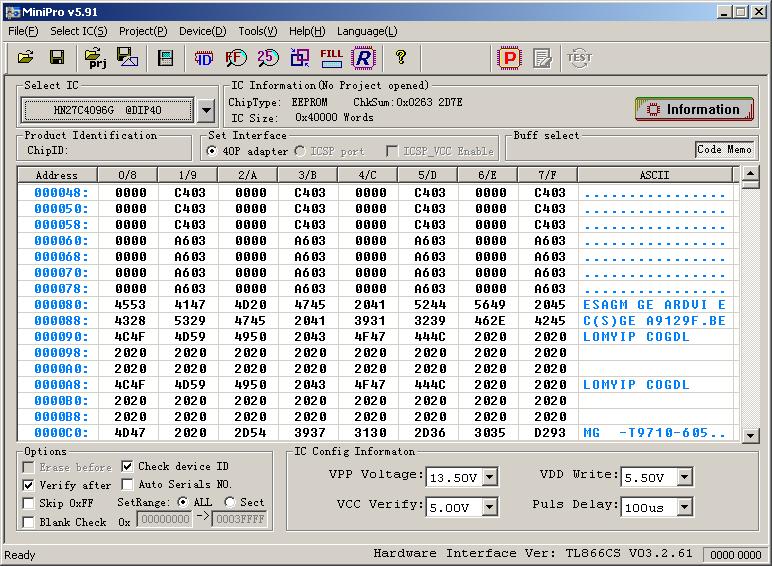Click ASCII text MG -T9710-605..

coord(654,433)
